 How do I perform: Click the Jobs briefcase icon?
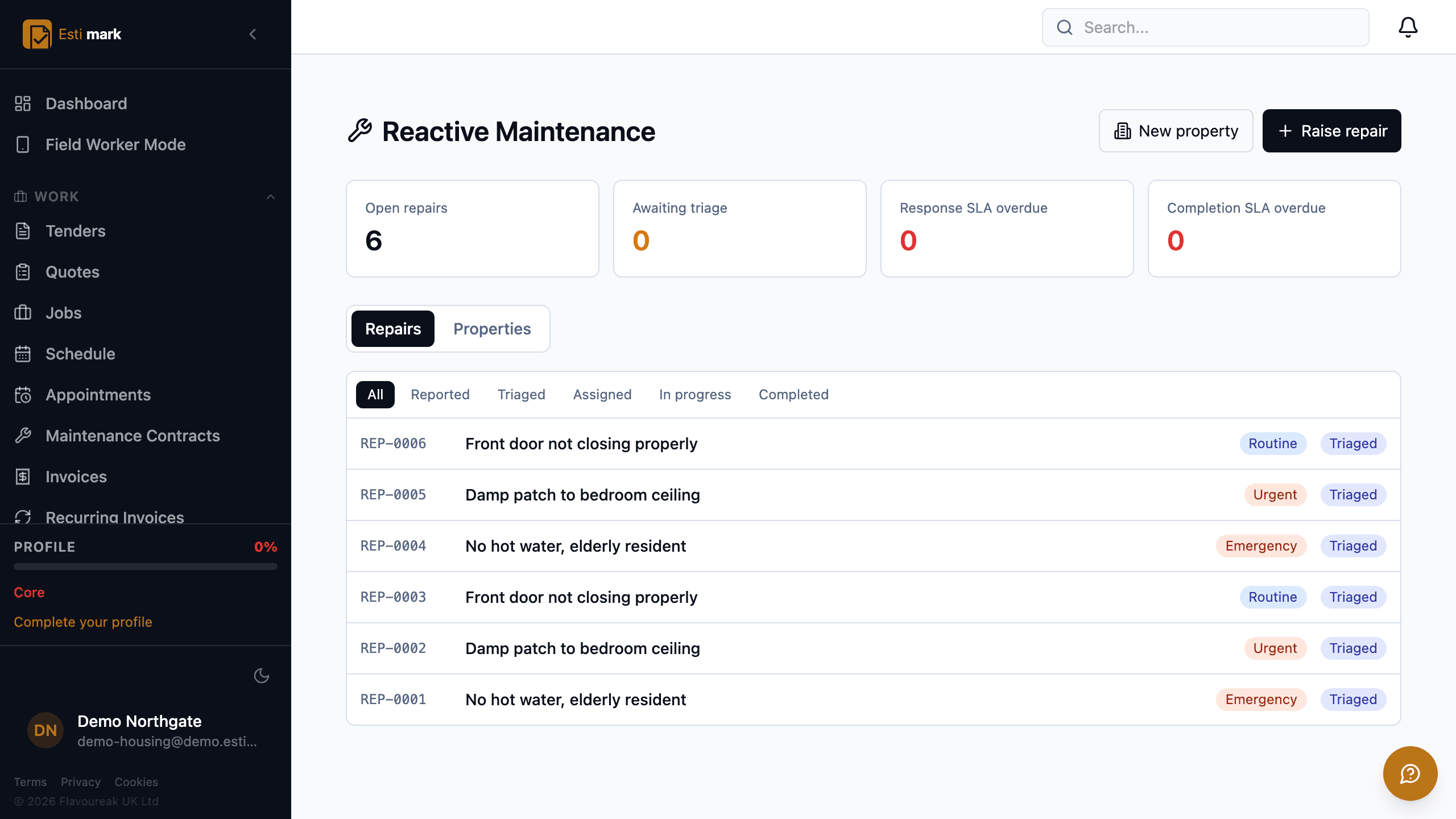coord(23,313)
